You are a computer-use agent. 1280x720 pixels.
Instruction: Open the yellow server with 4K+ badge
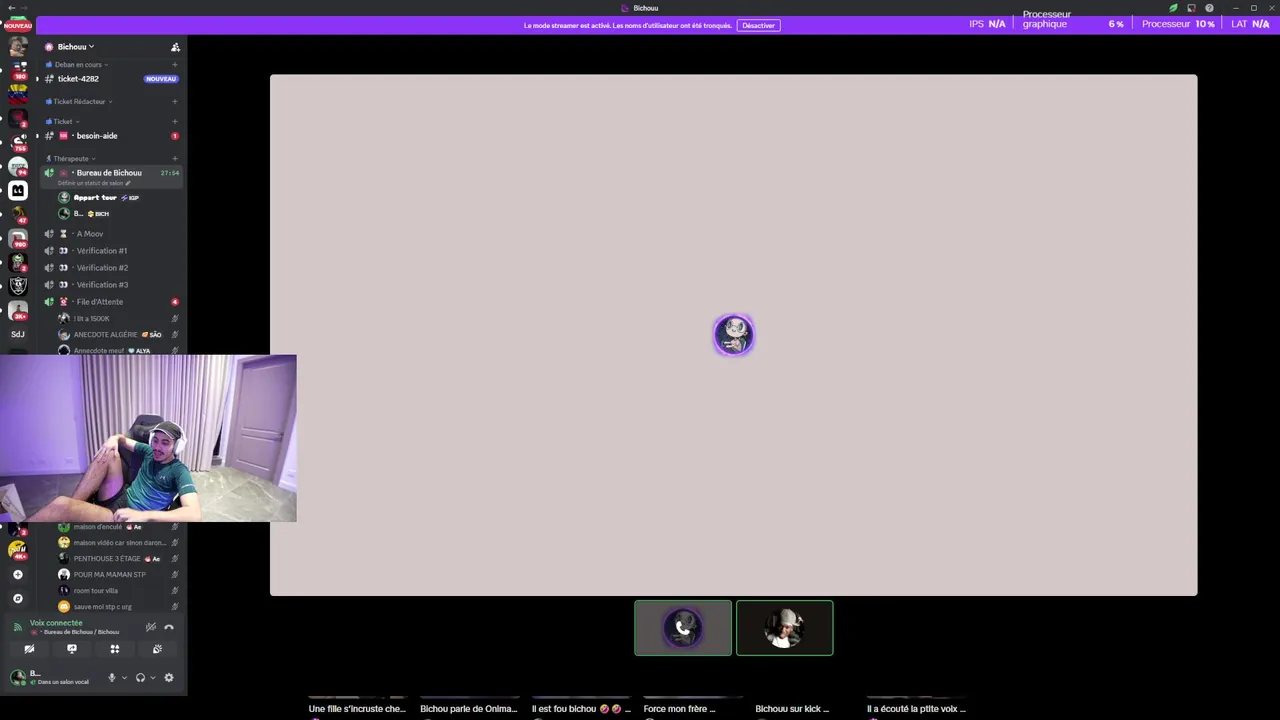[18, 549]
